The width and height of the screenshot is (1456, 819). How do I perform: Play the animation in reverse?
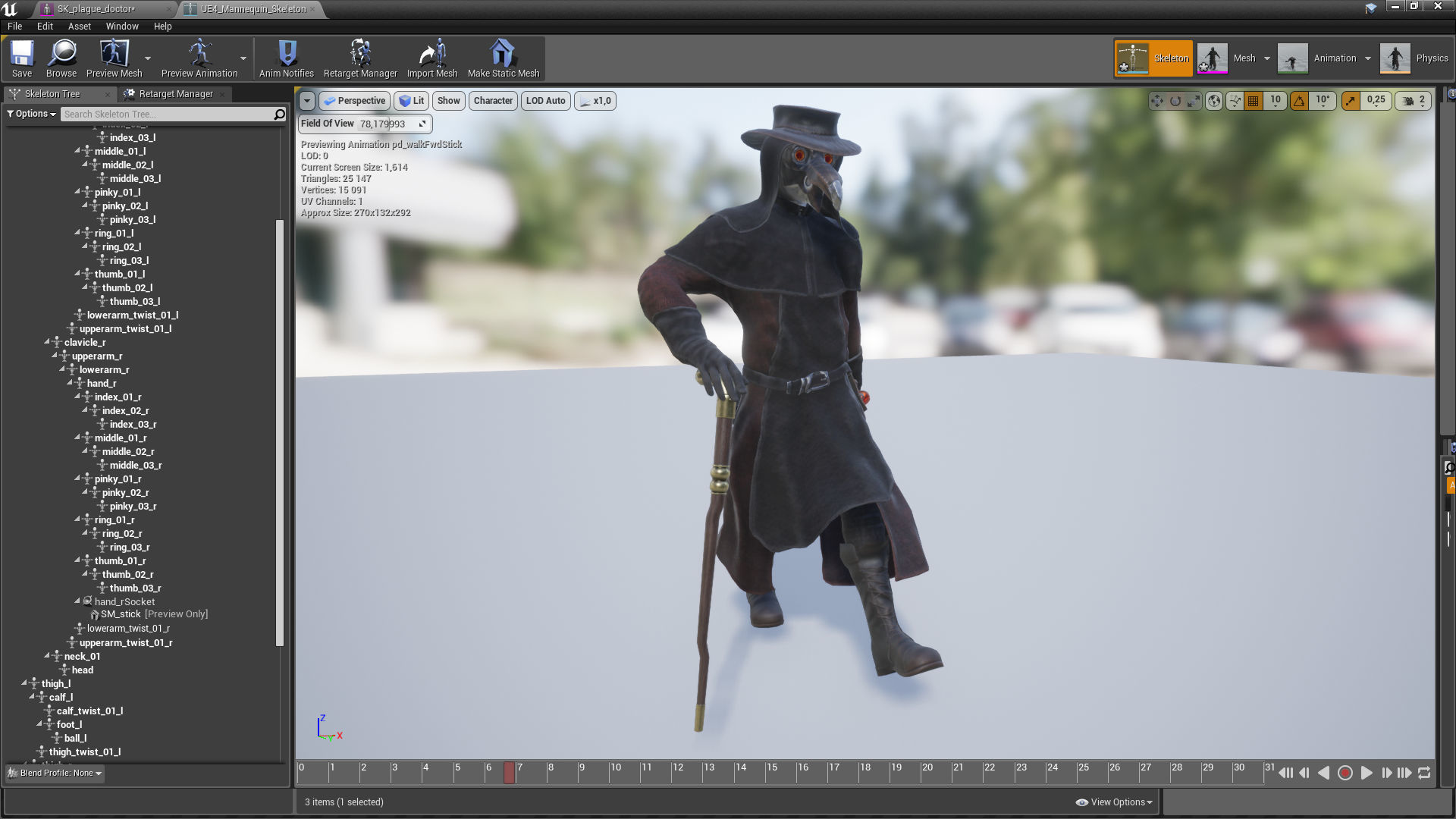[1324, 773]
